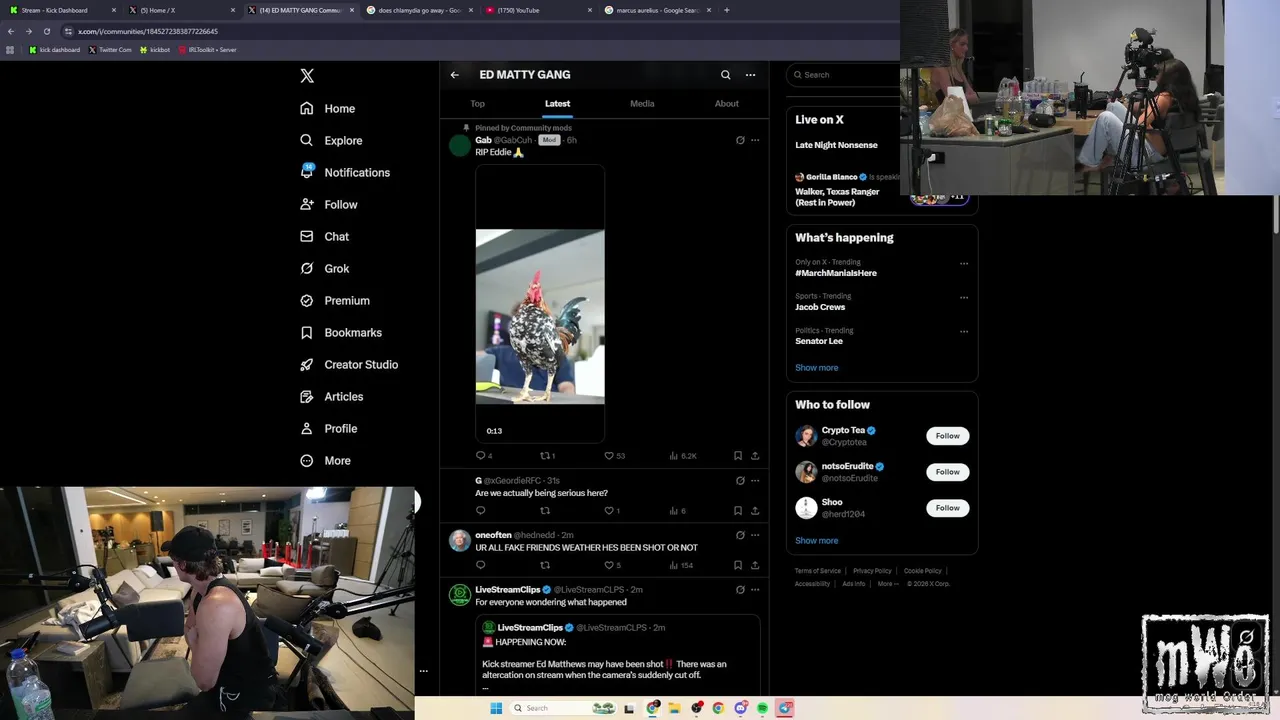This screenshot has width=1280, height=720.
Task: Share oneoften's post
Action: click(x=755, y=565)
